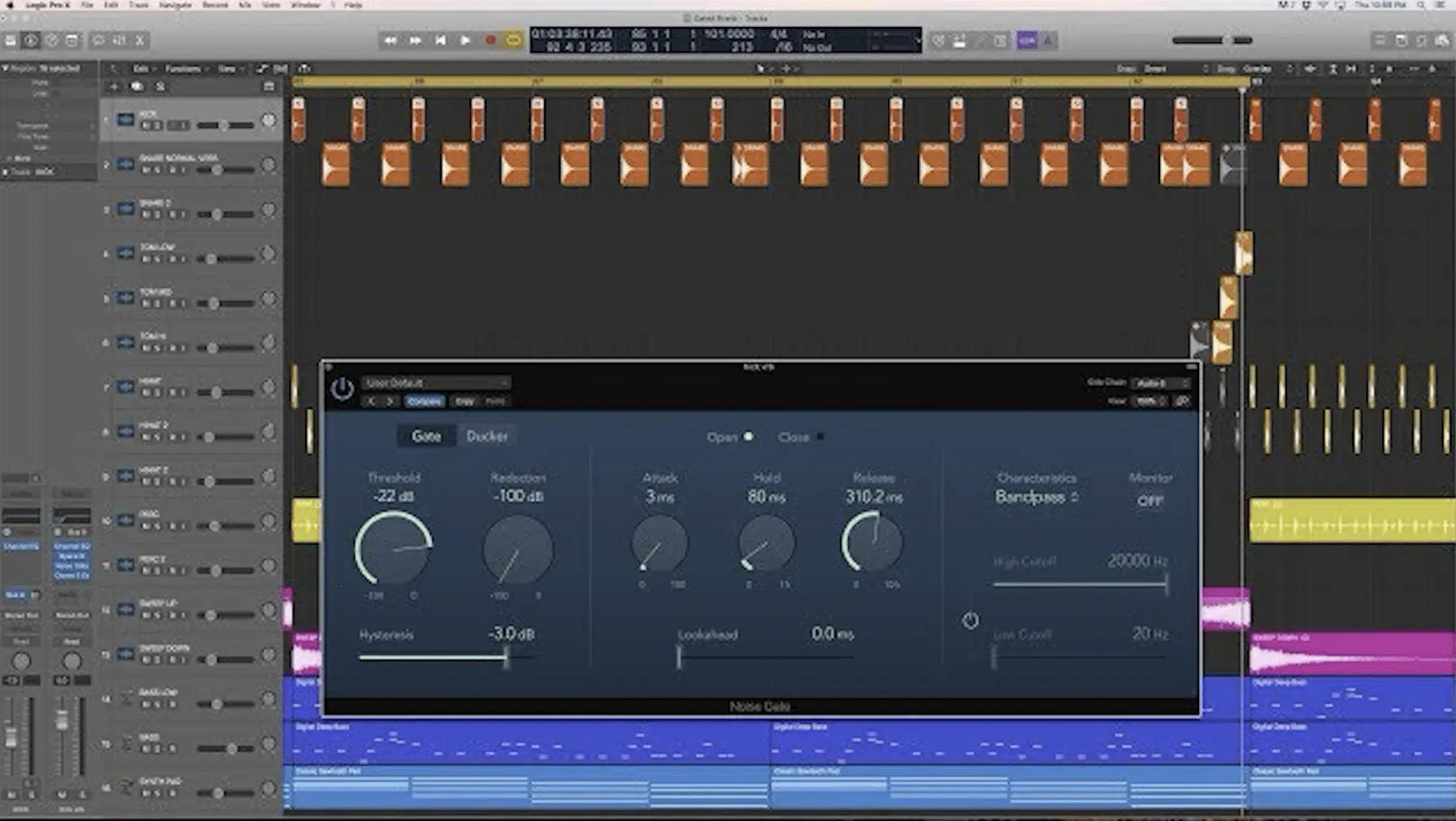This screenshot has height=821, width=1456.
Task: Go to previous preset in plugin header
Action: [371, 401]
